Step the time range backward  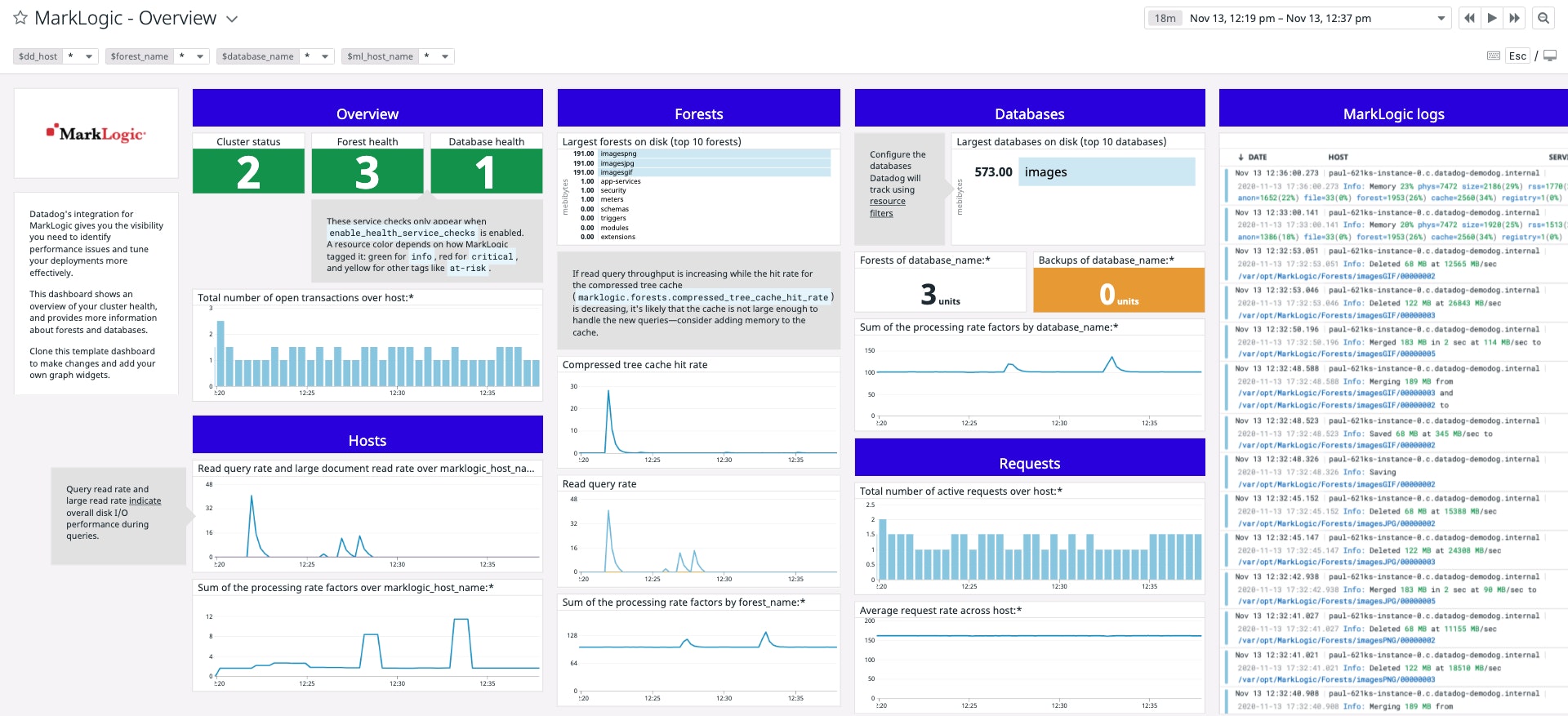[1469, 18]
